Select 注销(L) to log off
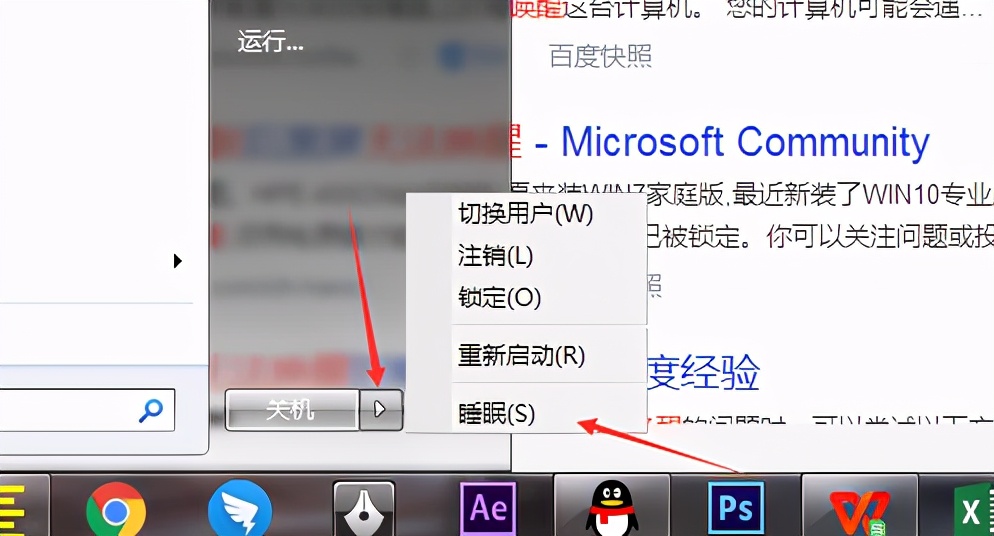The image size is (994, 536). (x=496, y=256)
